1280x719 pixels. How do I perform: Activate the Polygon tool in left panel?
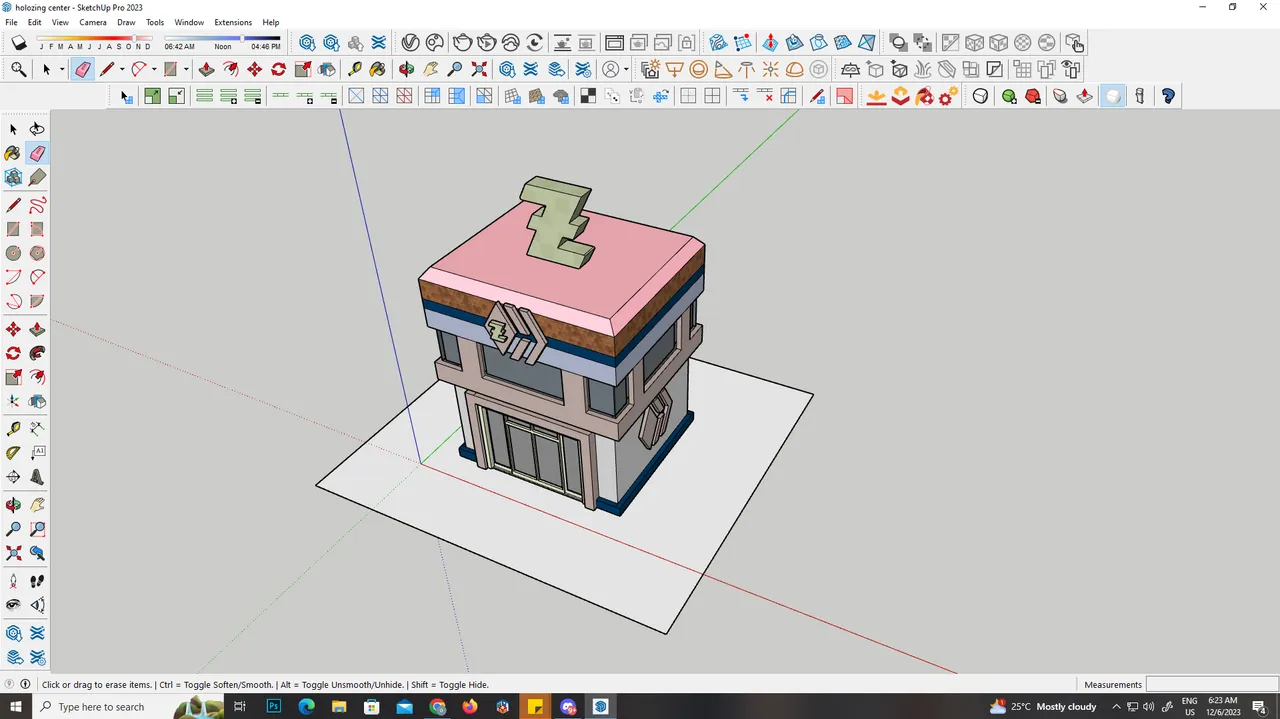(x=37, y=253)
